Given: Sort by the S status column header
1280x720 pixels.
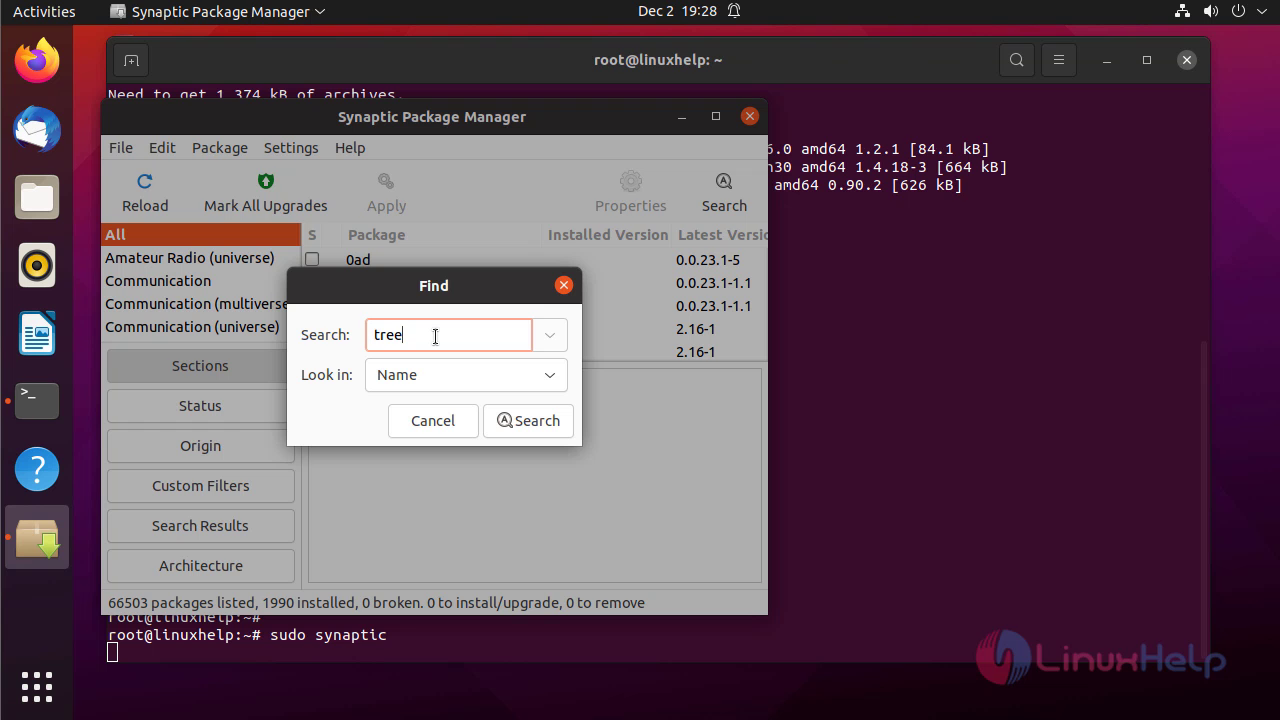Looking at the screenshot, I should click(x=312, y=235).
